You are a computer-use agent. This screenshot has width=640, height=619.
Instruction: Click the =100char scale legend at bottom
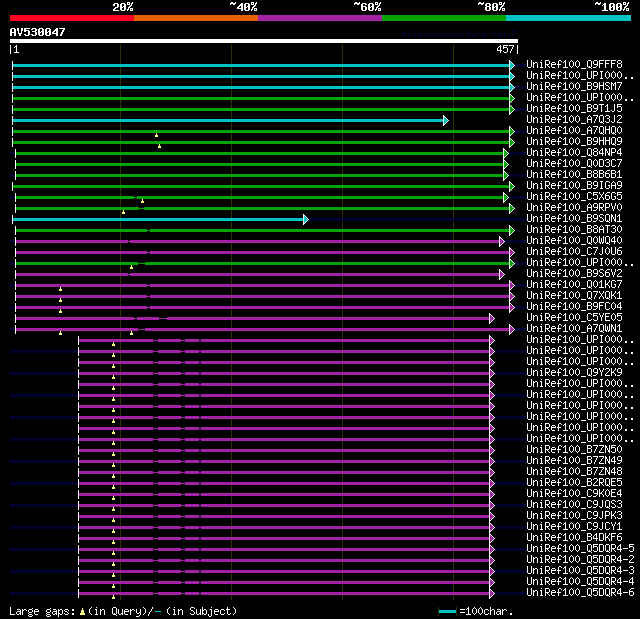476,611
